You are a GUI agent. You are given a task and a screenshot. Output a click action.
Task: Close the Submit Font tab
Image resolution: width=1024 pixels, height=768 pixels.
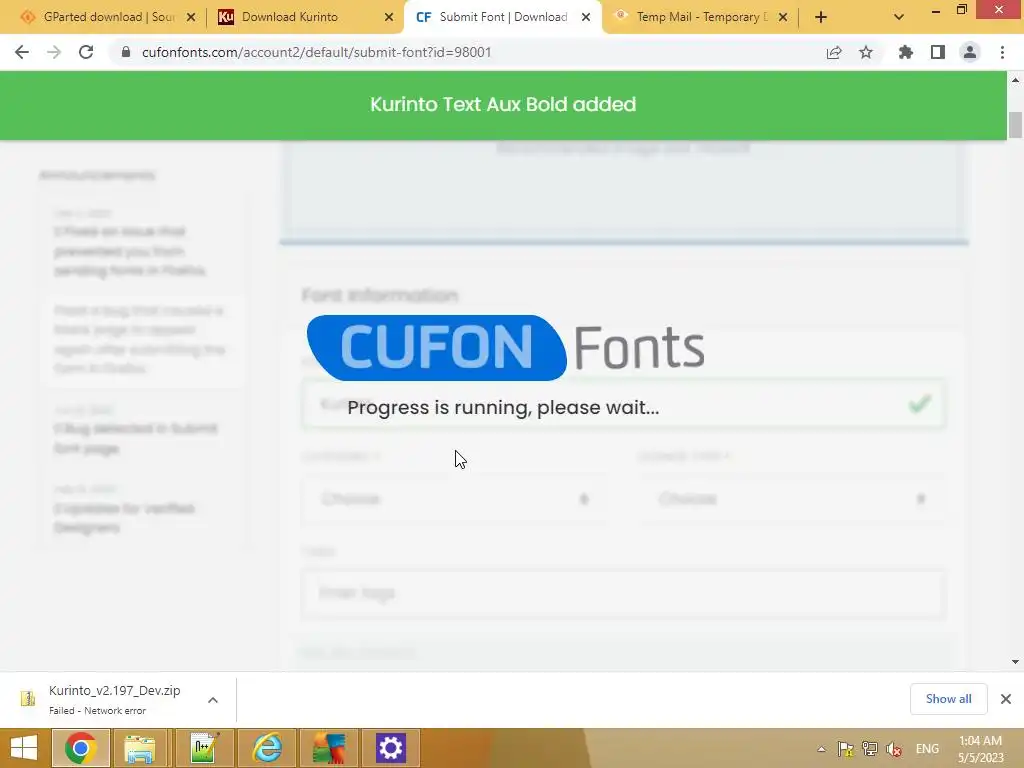[x=586, y=18]
